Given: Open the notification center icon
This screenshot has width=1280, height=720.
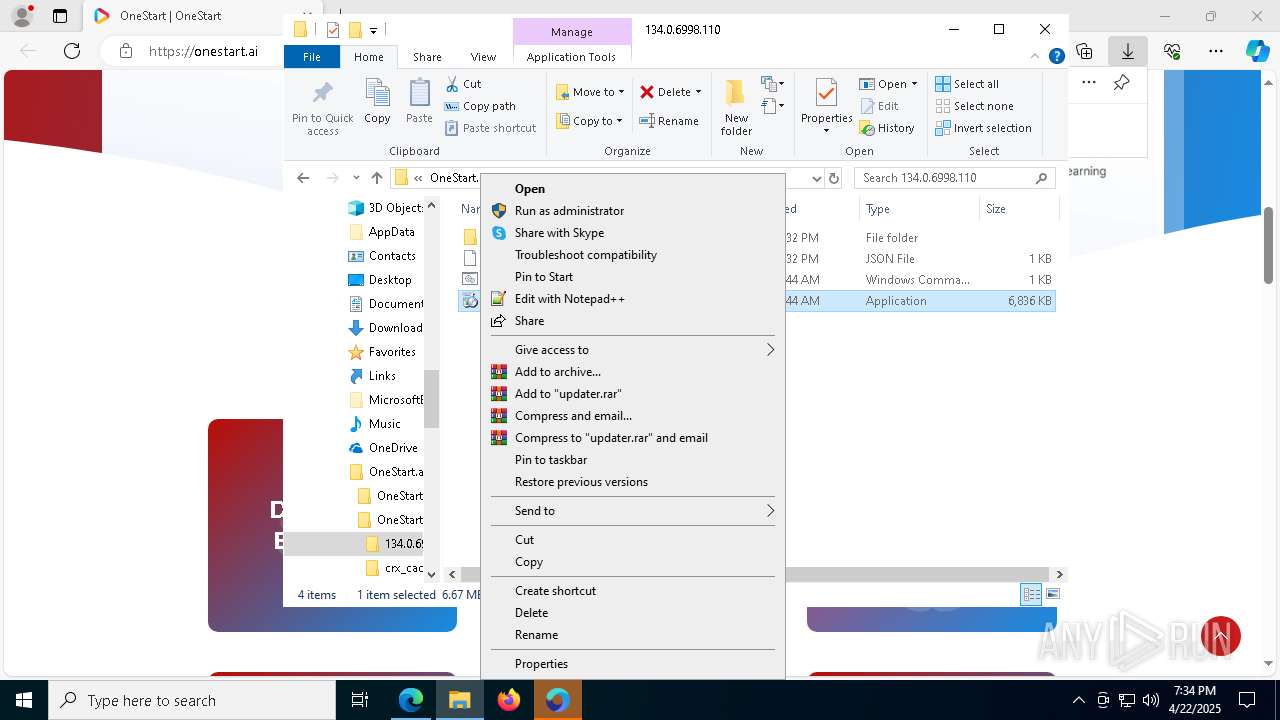Looking at the screenshot, I should [x=1247, y=700].
